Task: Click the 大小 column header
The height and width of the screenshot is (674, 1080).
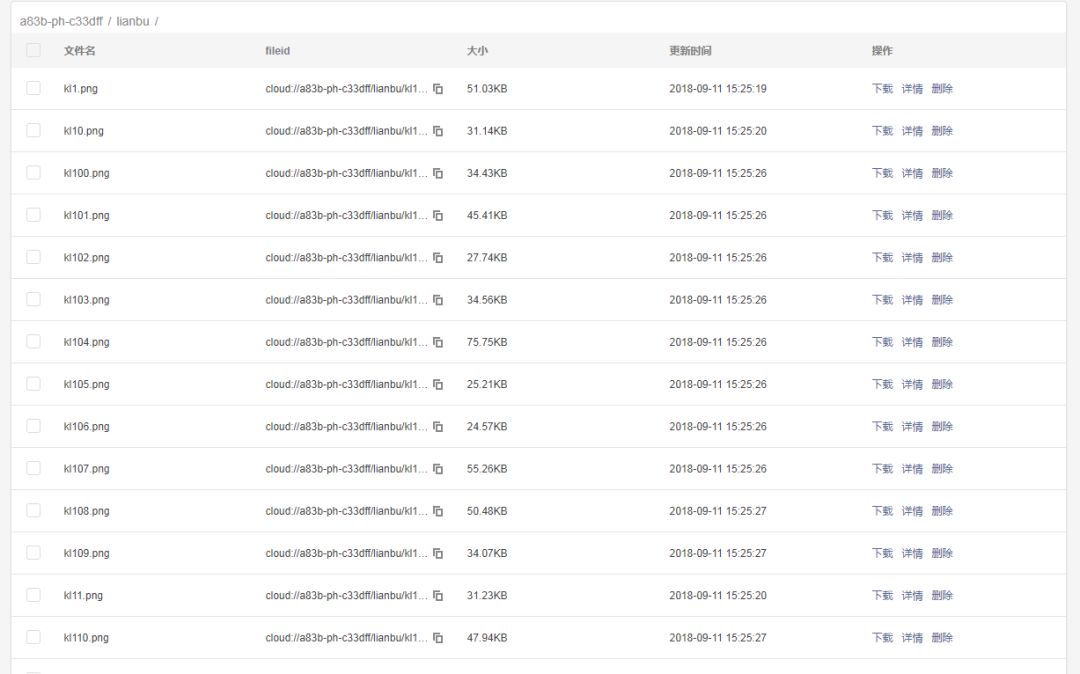Action: (477, 51)
